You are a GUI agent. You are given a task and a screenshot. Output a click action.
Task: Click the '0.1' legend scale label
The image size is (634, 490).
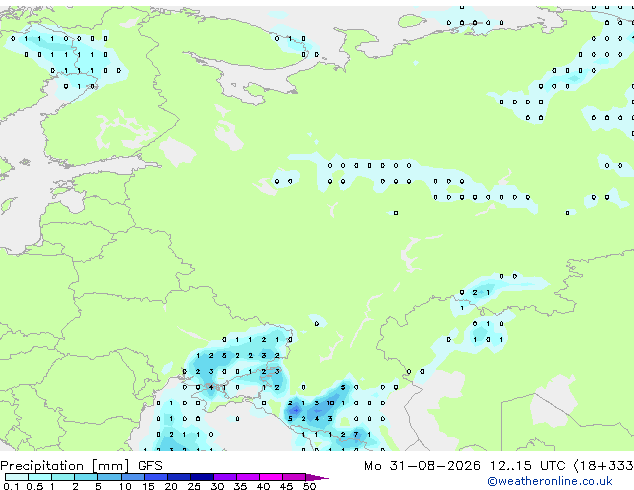click(x=11, y=486)
